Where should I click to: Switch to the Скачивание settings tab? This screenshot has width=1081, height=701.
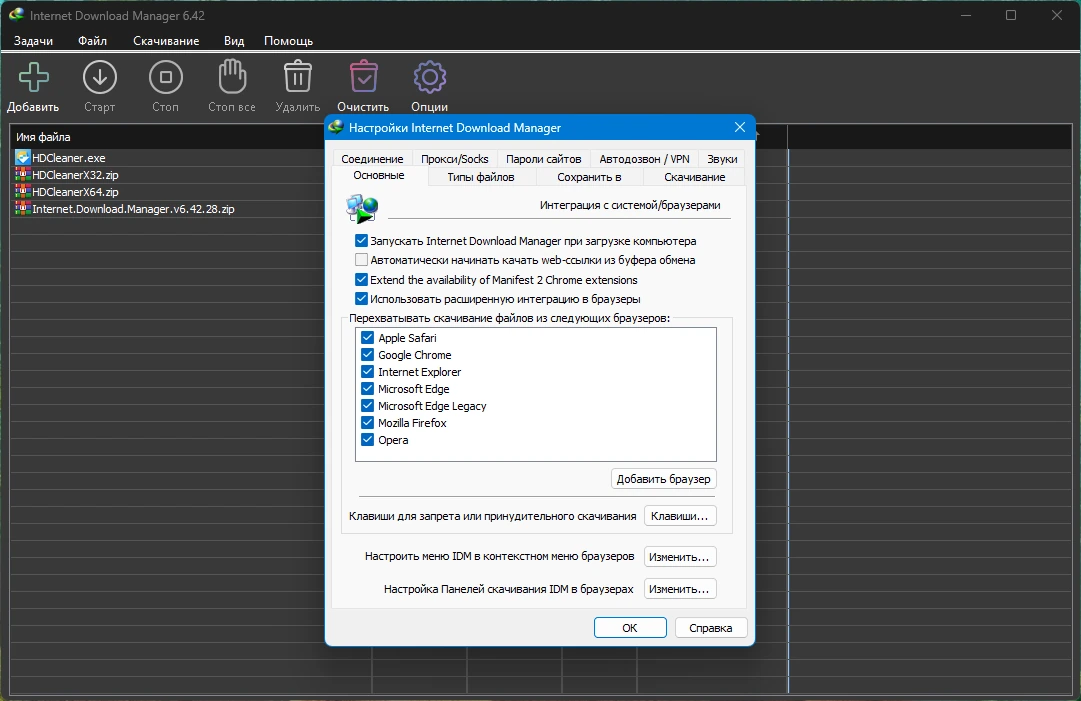tap(694, 177)
